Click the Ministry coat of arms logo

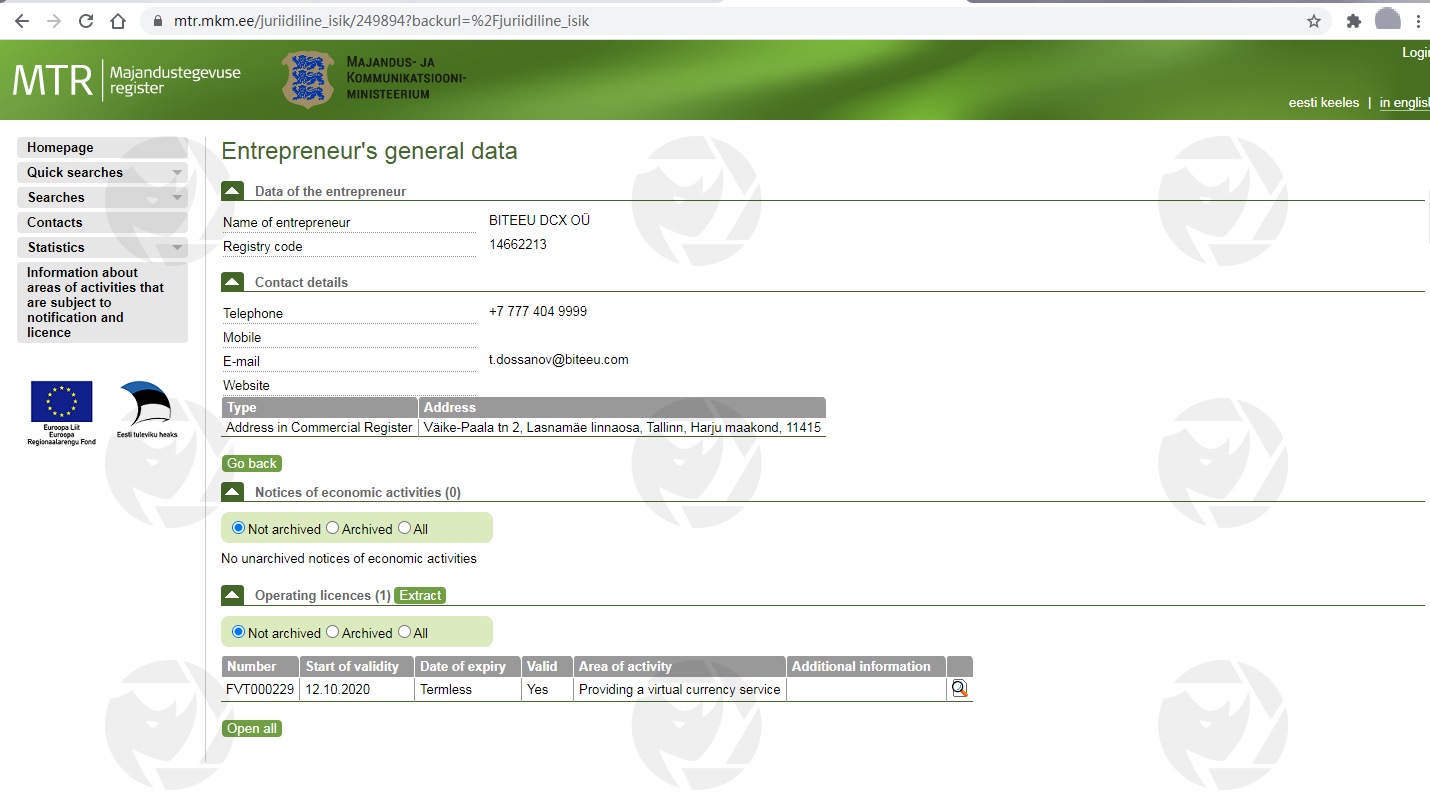(308, 80)
